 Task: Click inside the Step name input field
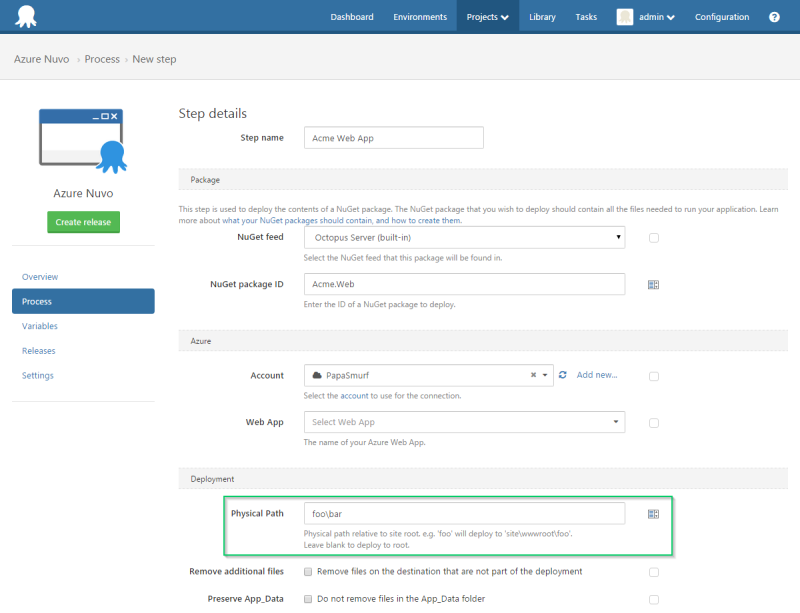(x=393, y=137)
